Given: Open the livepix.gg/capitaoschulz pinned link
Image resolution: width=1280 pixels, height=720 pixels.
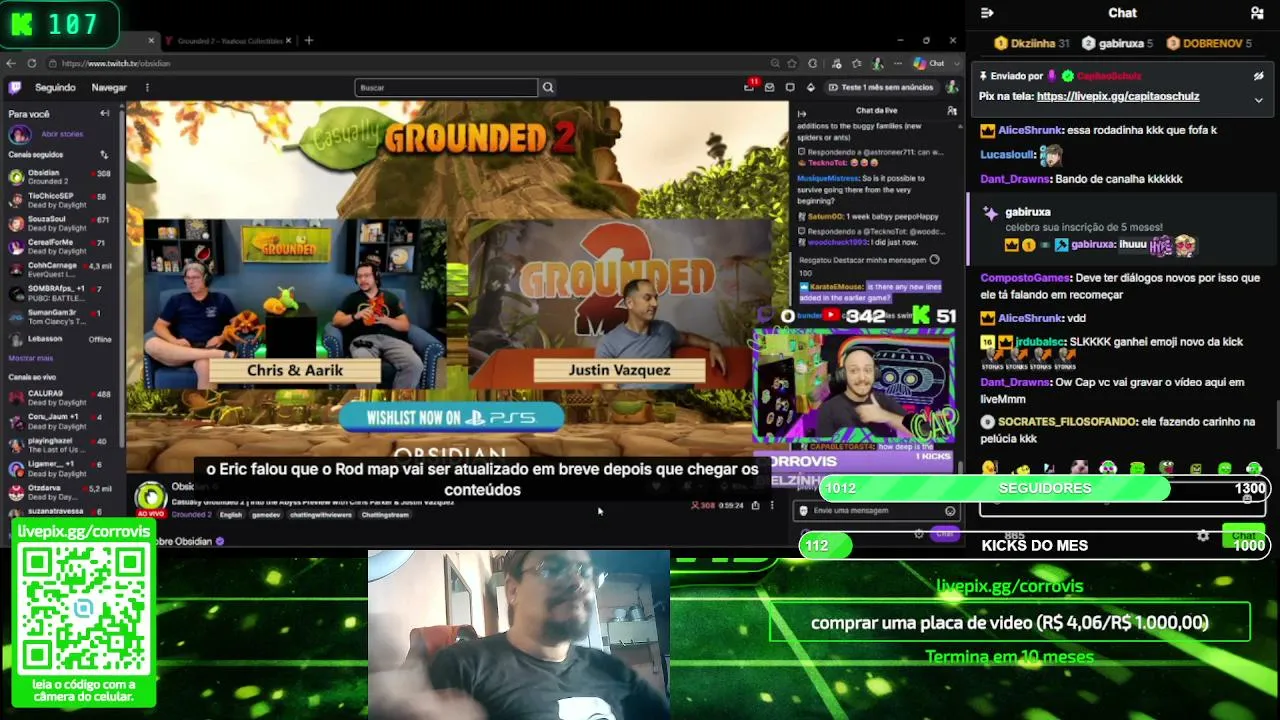Looking at the screenshot, I should click(1118, 97).
